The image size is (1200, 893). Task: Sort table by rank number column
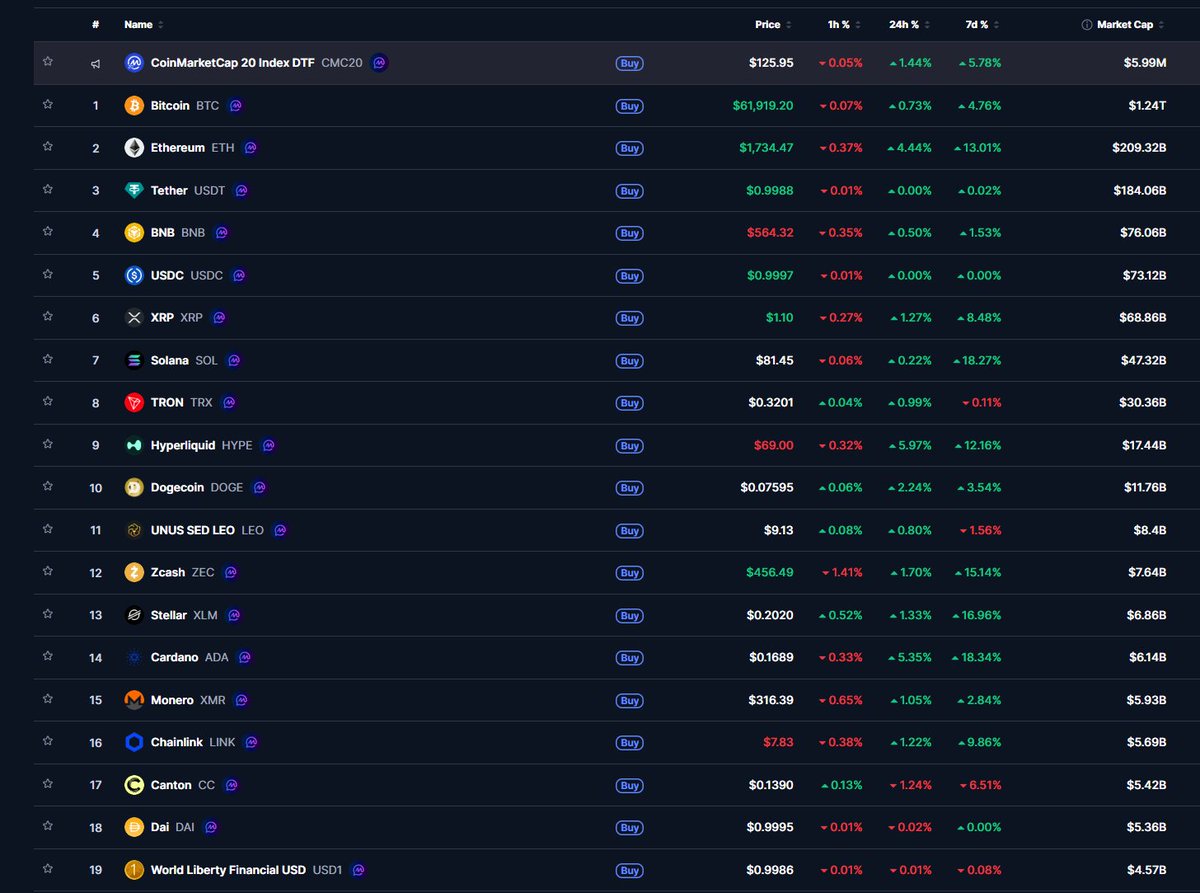pyautogui.click(x=96, y=24)
